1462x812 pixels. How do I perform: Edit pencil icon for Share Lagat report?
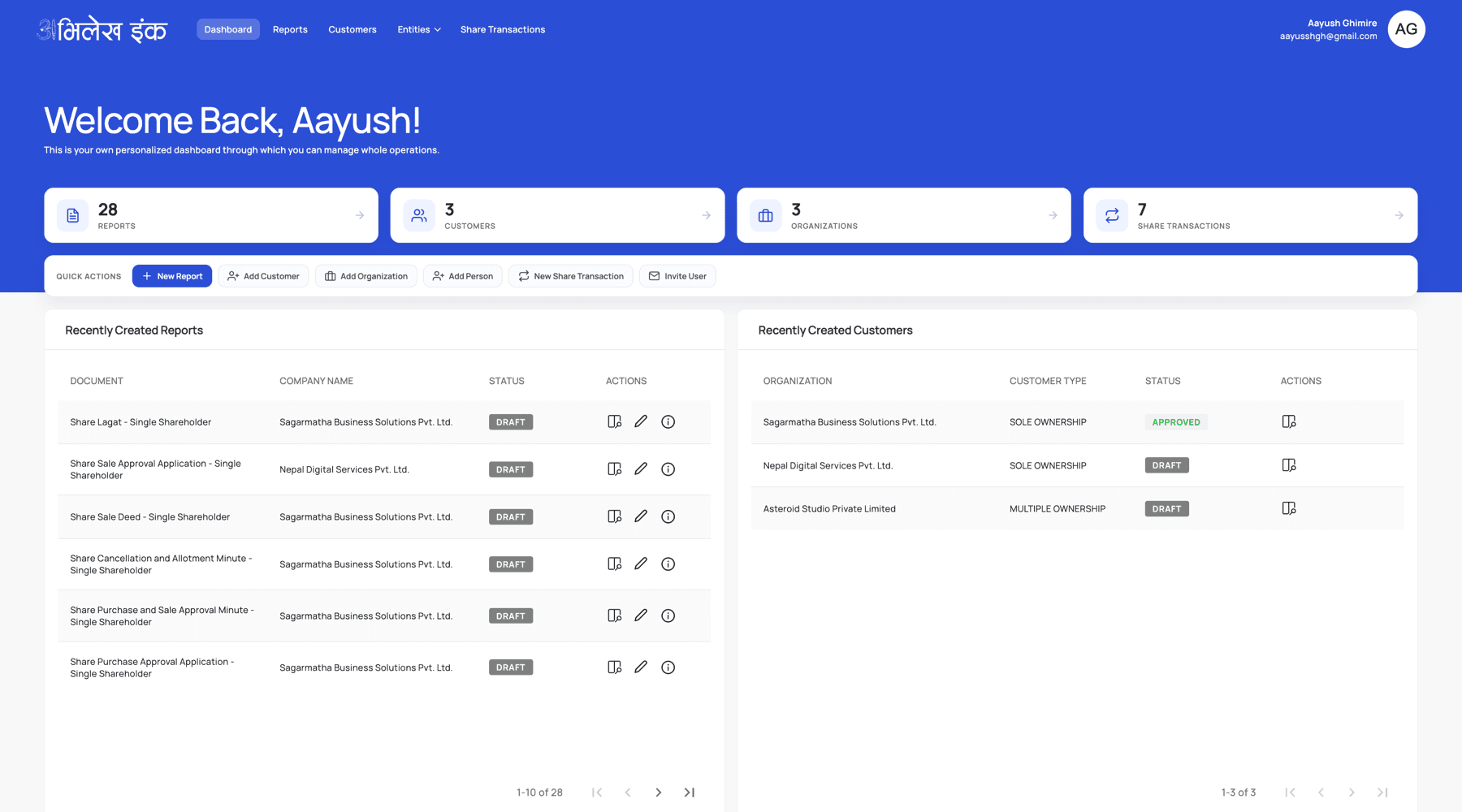[641, 421]
